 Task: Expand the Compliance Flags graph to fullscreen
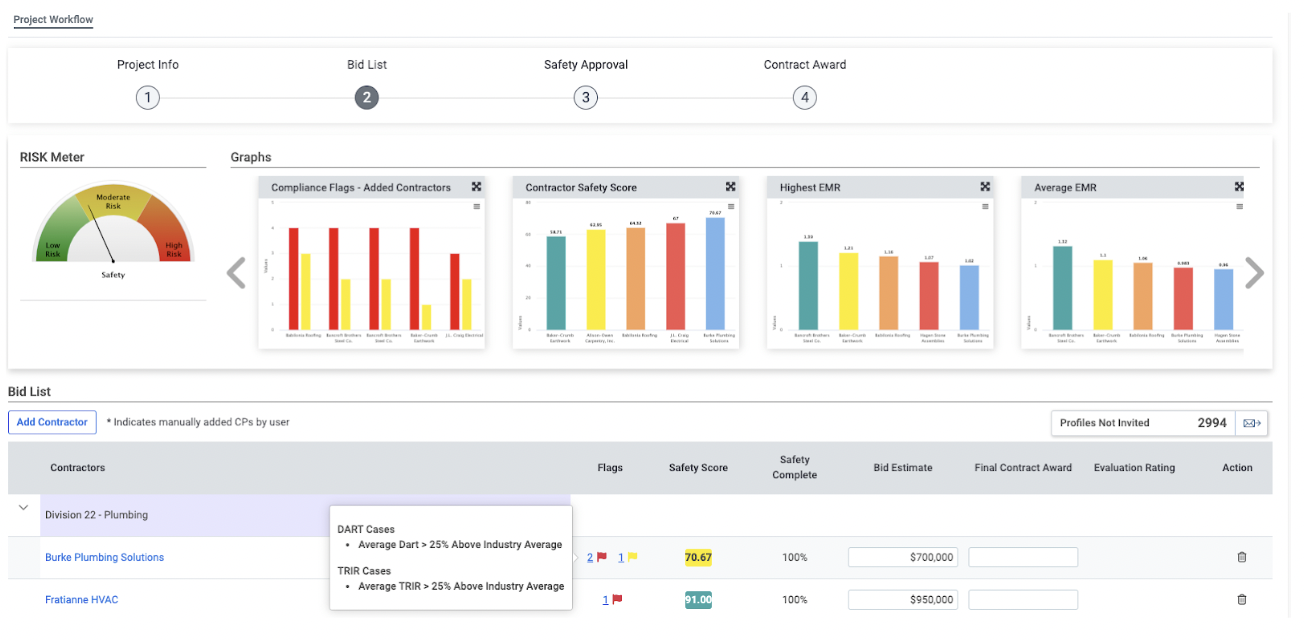477,187
